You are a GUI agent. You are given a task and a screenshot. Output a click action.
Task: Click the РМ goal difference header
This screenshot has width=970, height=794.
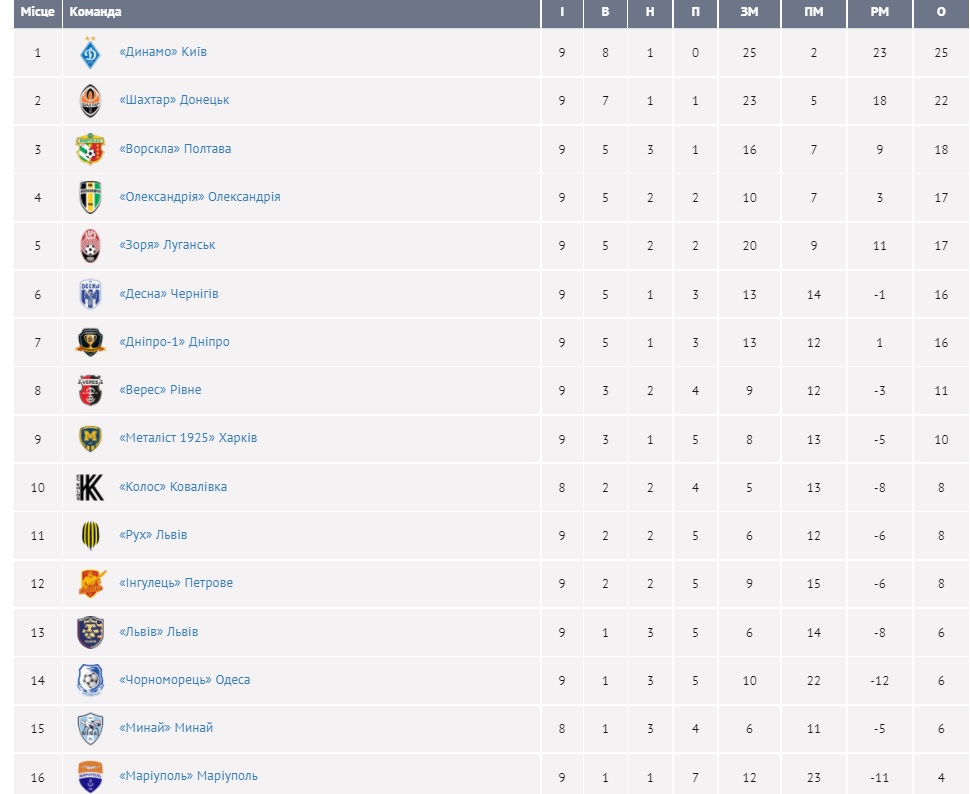tap(879, 12)
